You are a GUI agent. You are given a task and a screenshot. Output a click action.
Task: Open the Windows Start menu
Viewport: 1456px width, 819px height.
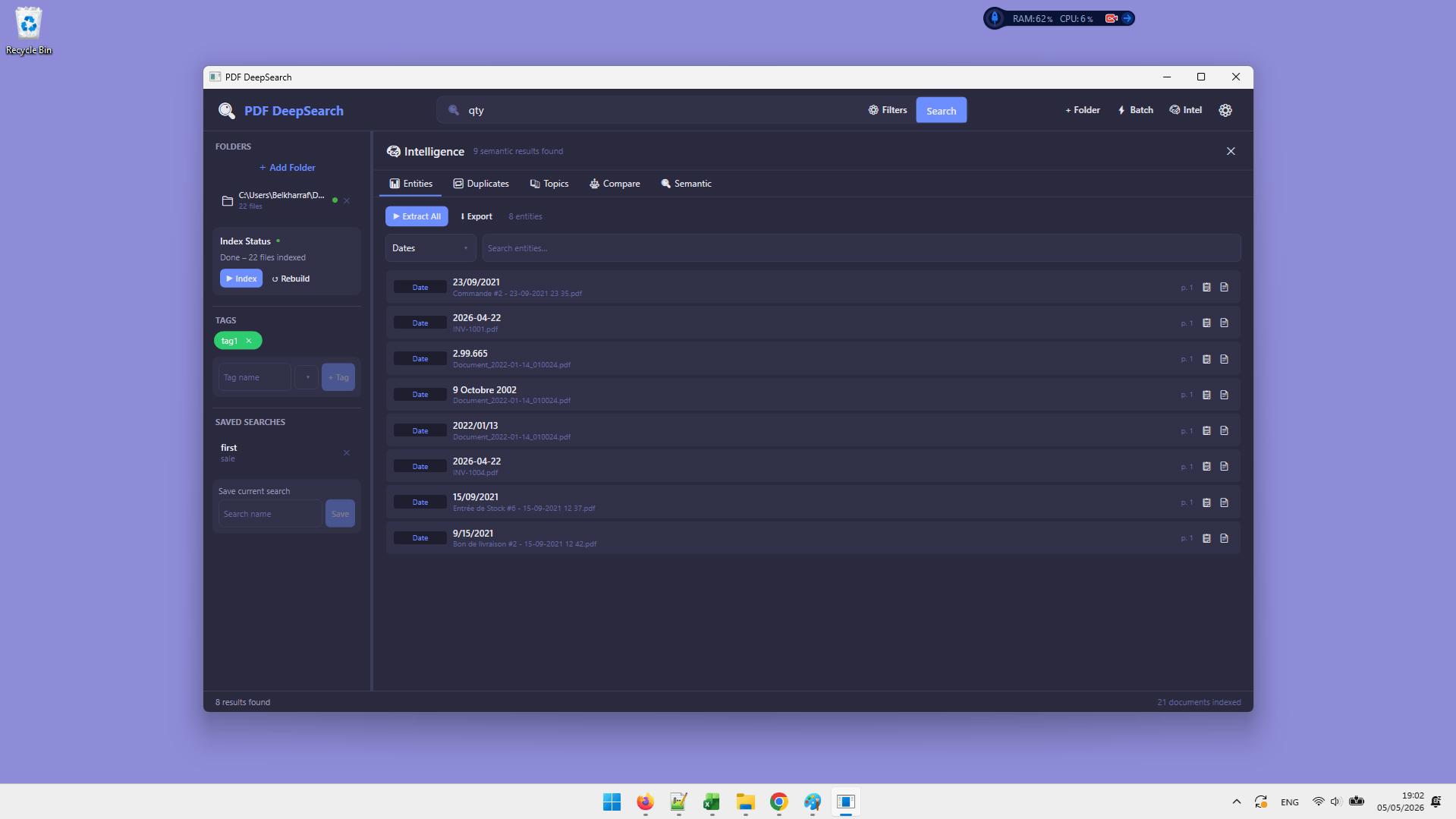click(612, 802)
